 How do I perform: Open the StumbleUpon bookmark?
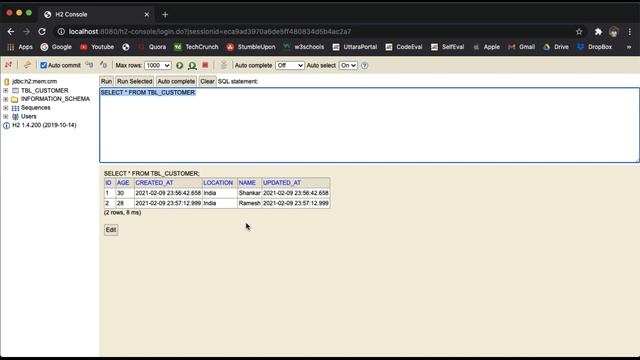(251, 47)
